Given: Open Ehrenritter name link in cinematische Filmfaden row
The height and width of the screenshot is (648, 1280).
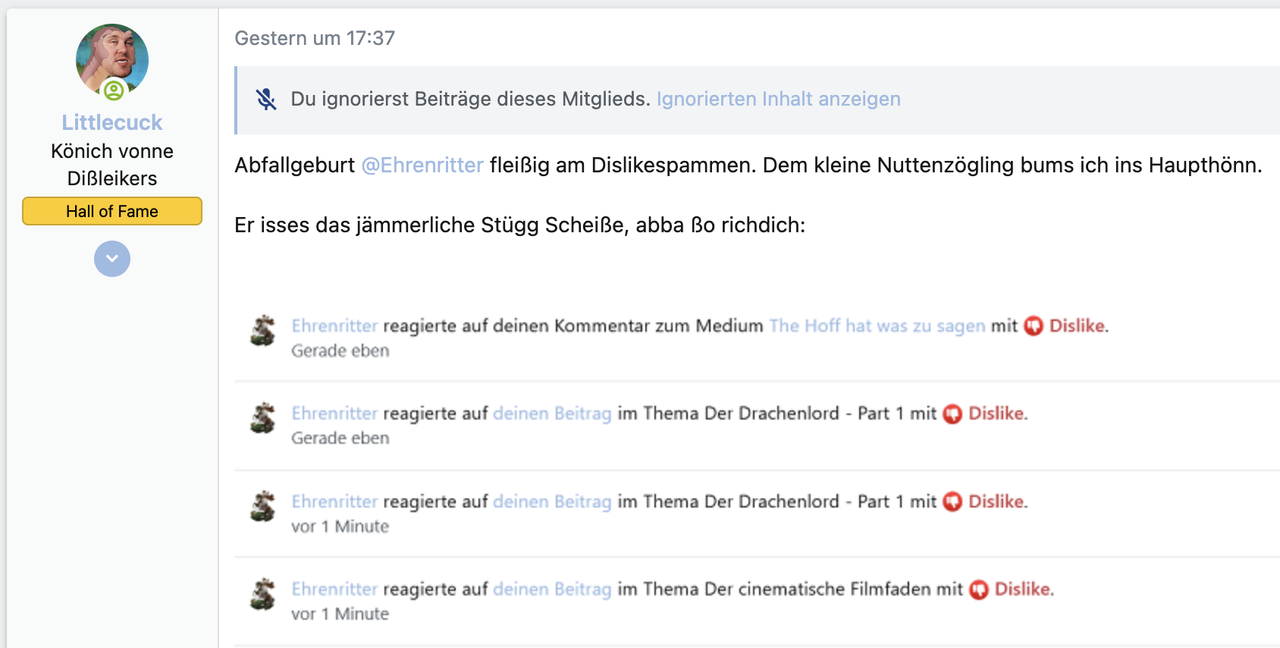Looking at the screenshot, I should click(335, 589).
